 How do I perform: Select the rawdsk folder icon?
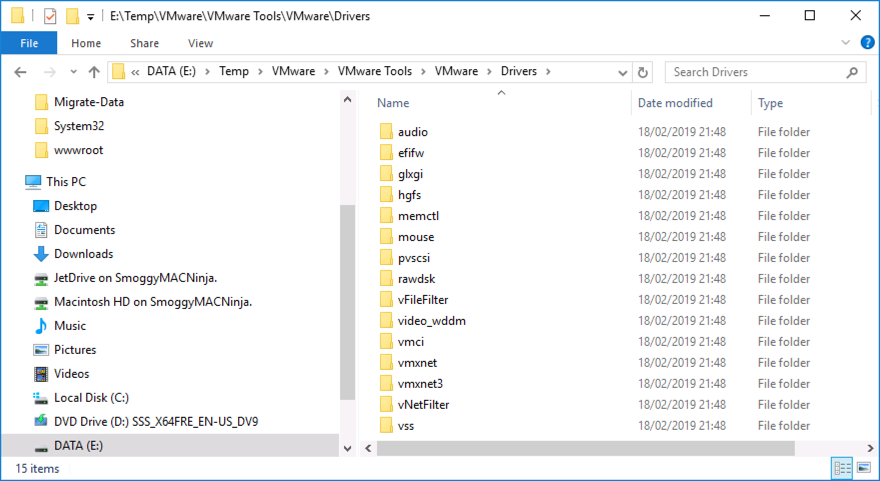386,279
